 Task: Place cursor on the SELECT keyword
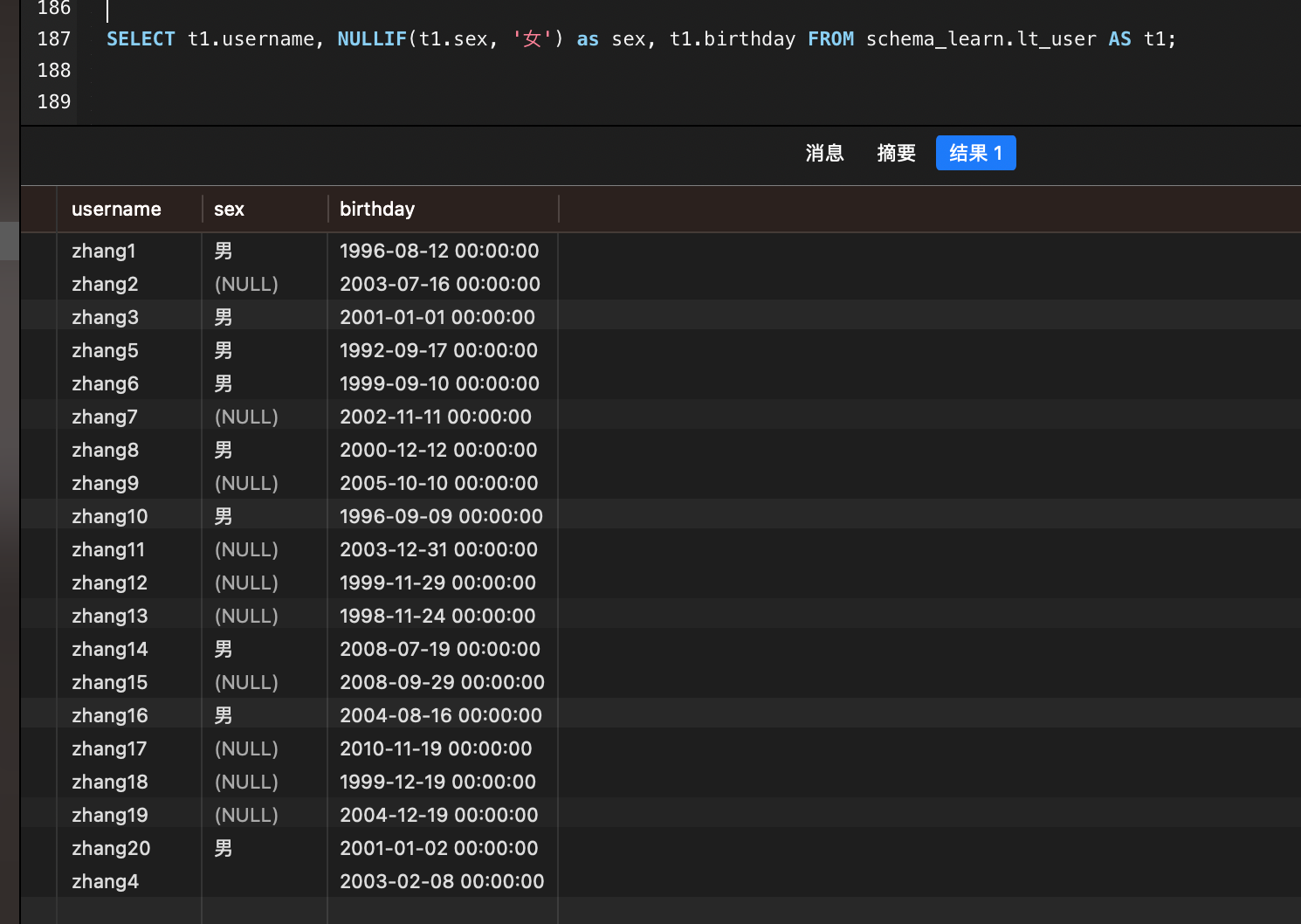point(141,39)
